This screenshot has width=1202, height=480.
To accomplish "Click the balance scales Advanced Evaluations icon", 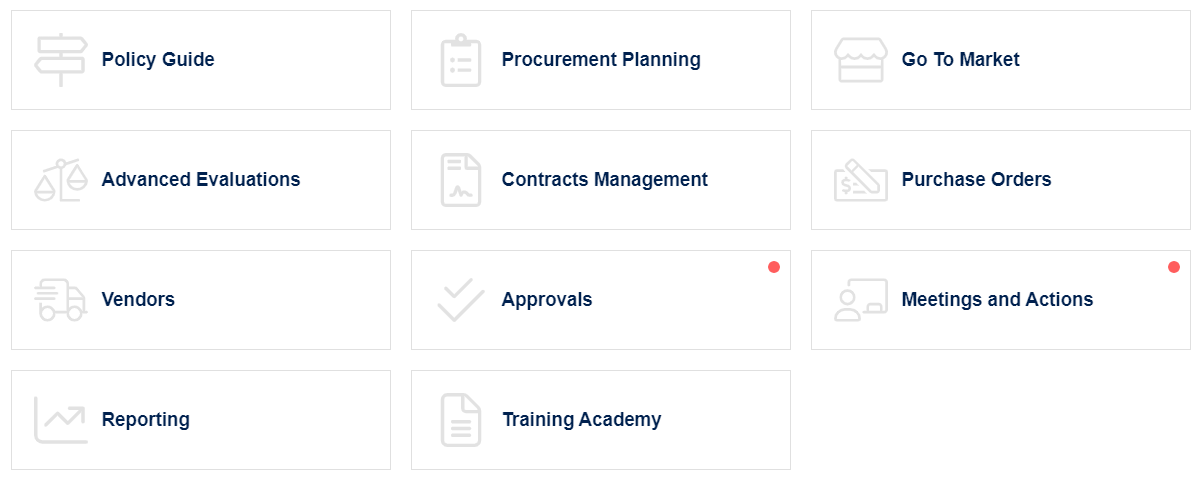I will [61, 180].
